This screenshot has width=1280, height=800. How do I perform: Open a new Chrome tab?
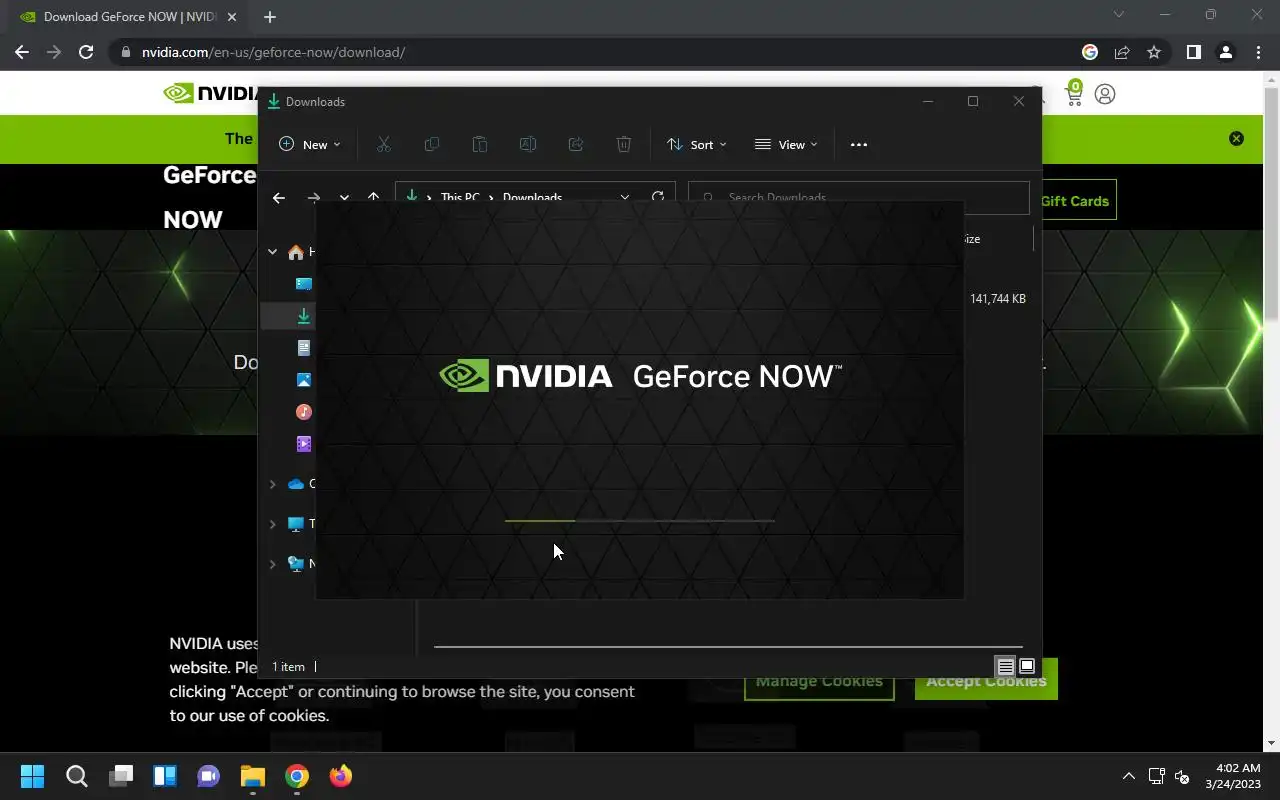[x=270, y=17]
